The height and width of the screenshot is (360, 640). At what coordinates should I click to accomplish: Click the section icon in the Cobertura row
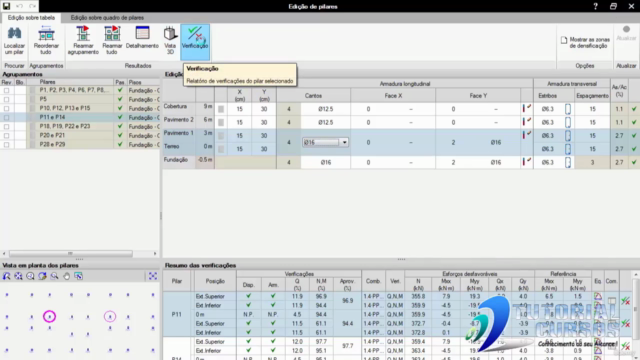(x=221, y=109)
